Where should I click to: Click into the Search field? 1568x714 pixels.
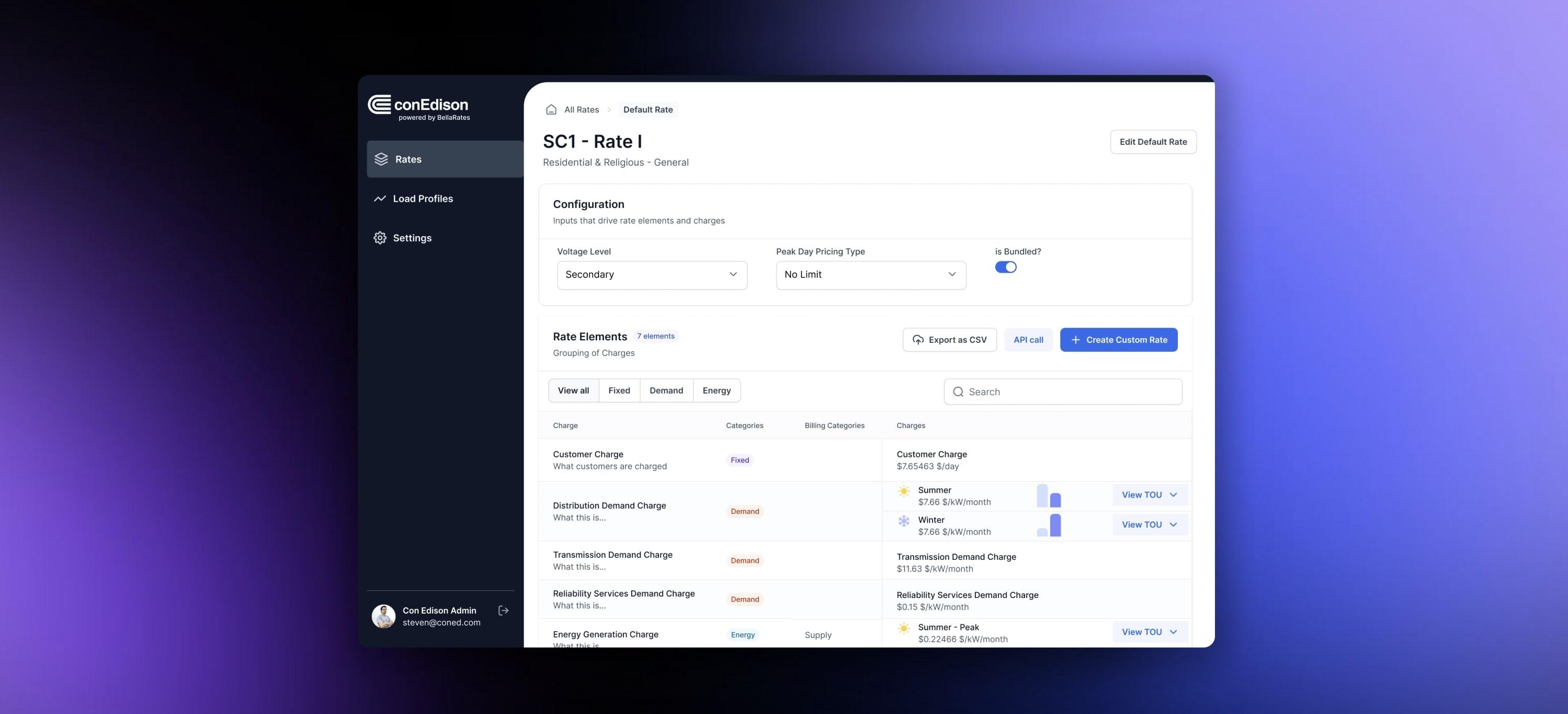1063,391
